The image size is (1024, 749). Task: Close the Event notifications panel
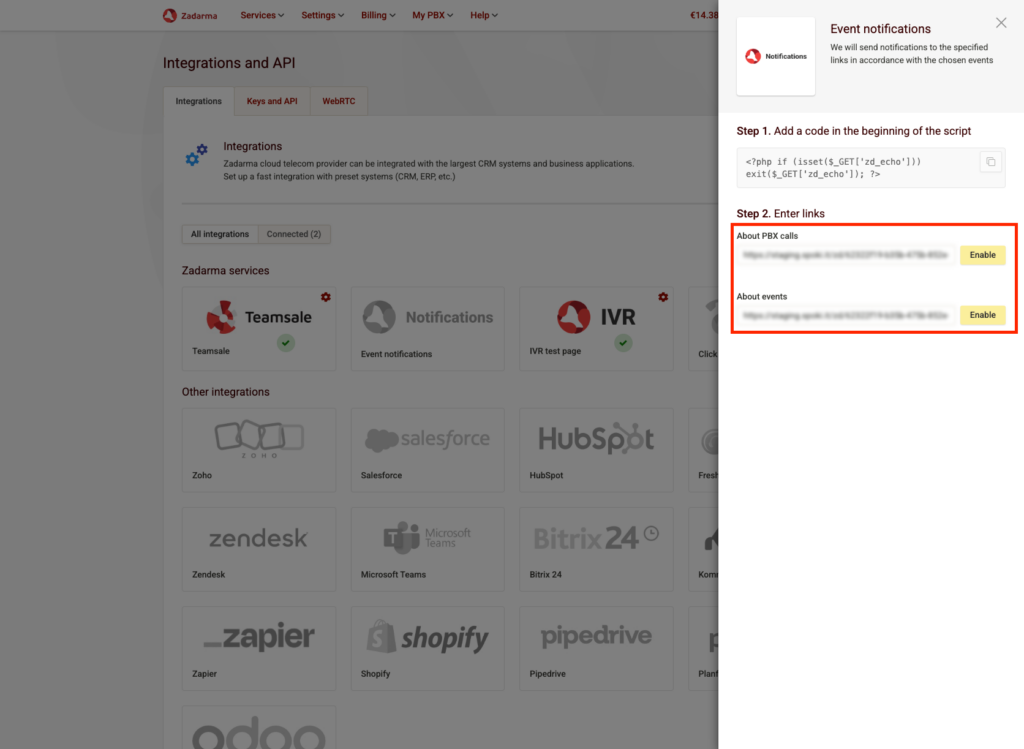pos(1001,23)
